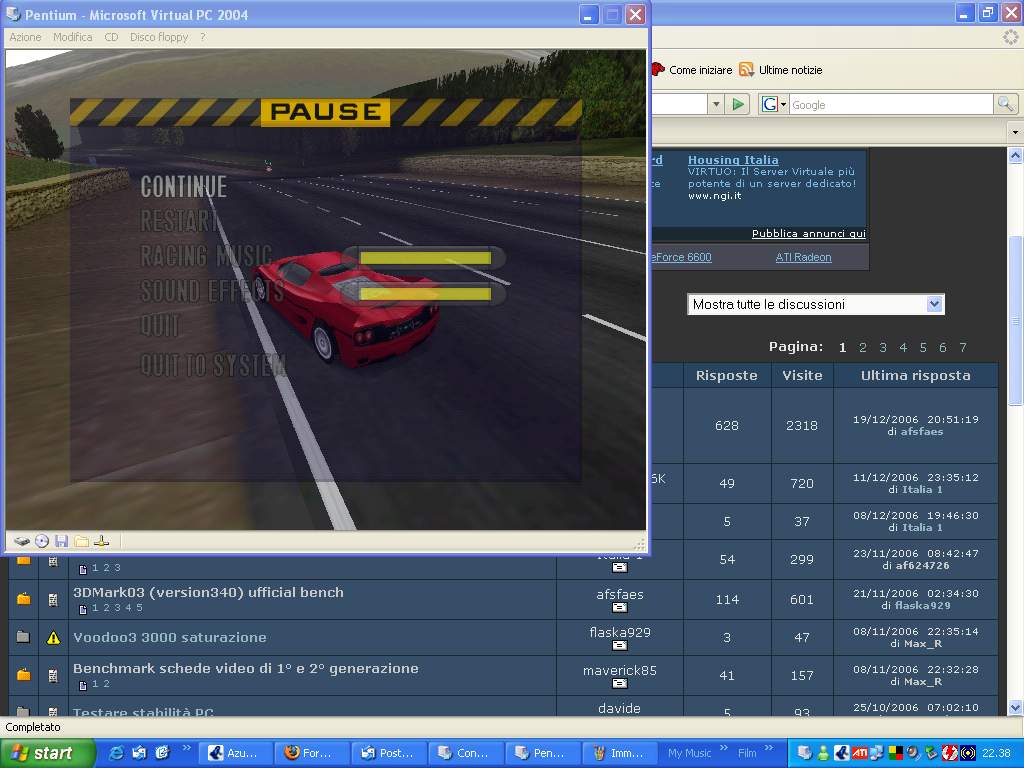Click the hard disk icon in Virtual PC status bar
The image size is (1024, 768).
(x=22, y=541)
